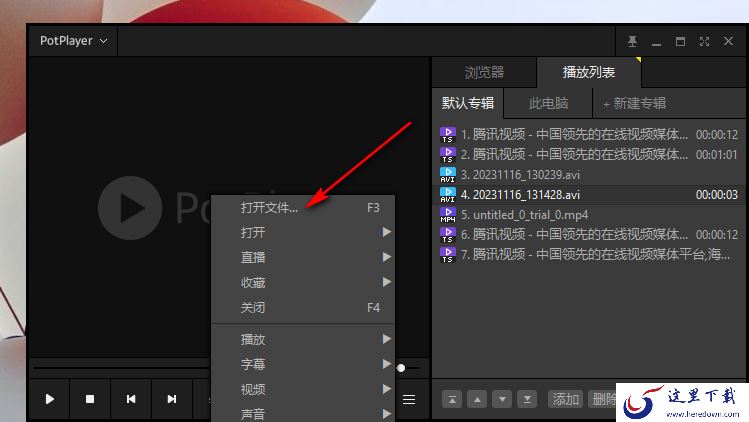Pin the PotPlayer window on top

[632, 42]
